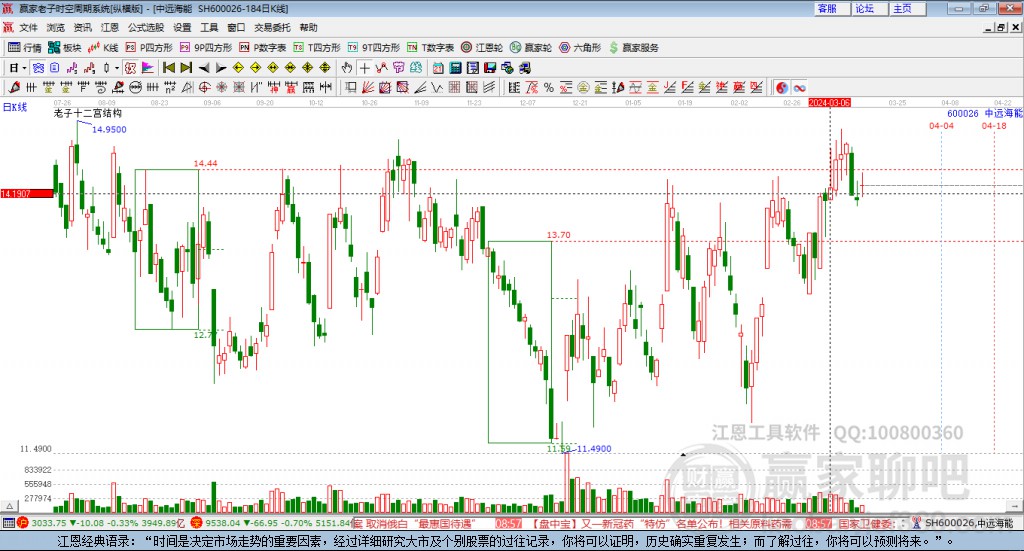Select the zigzag line tool
Image resolution: width=1024 pixels, height=551 pixels.
click(381, 68)
